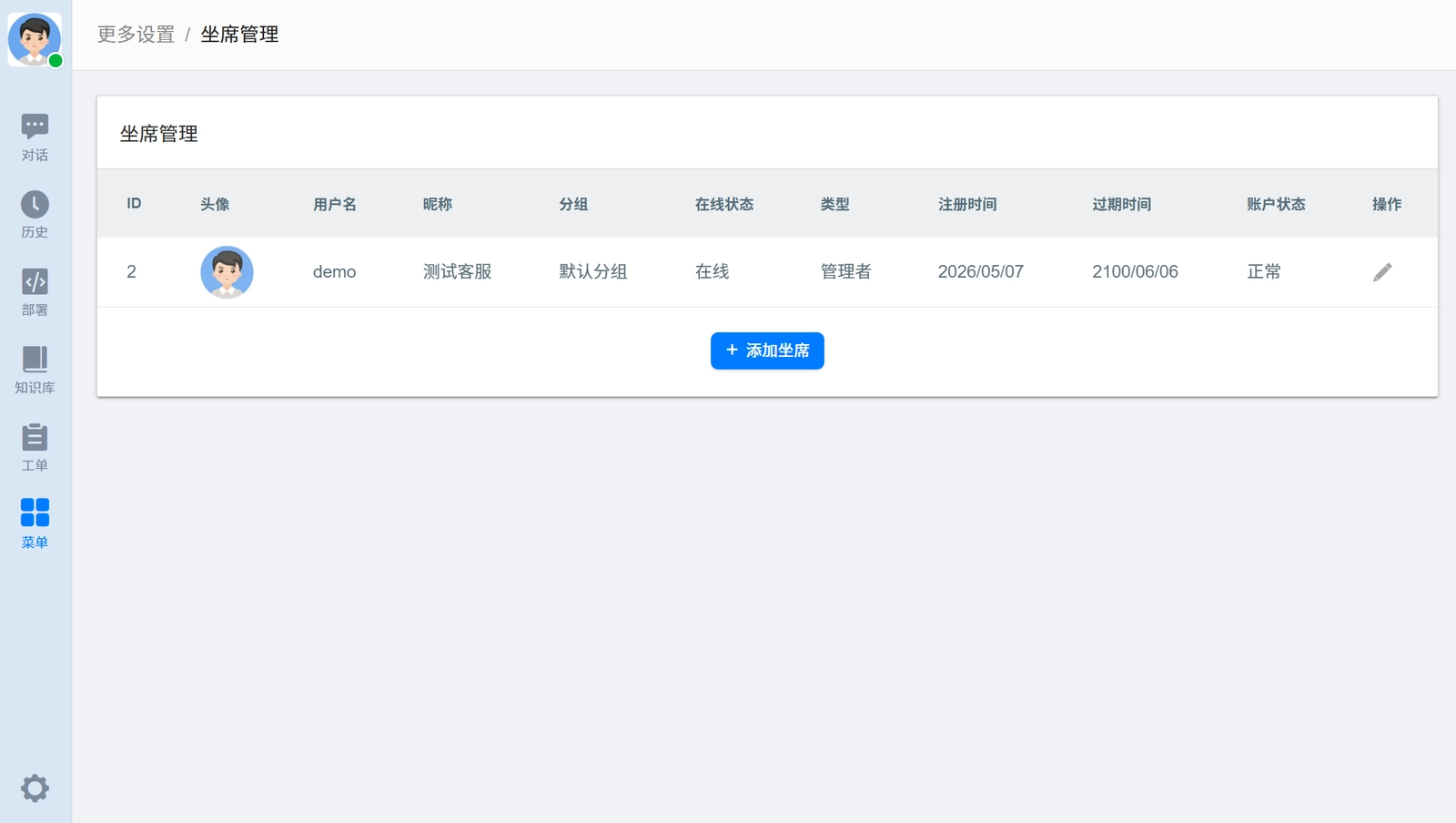Image resolution: width=1456 pixels, height=823 pixels.
Task: Click the demo row avatar thumbnail
Action: pyautogui.click(x=227, y=272)
